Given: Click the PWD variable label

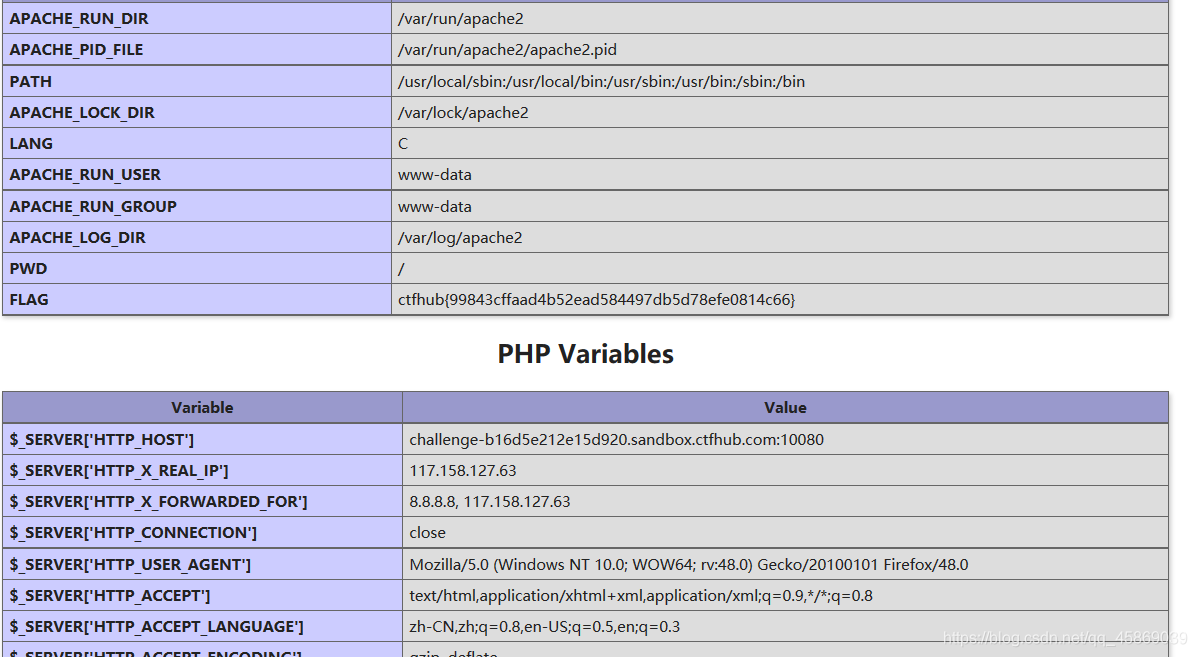Looking at the screenshot, I should click(x=28, y=269).
